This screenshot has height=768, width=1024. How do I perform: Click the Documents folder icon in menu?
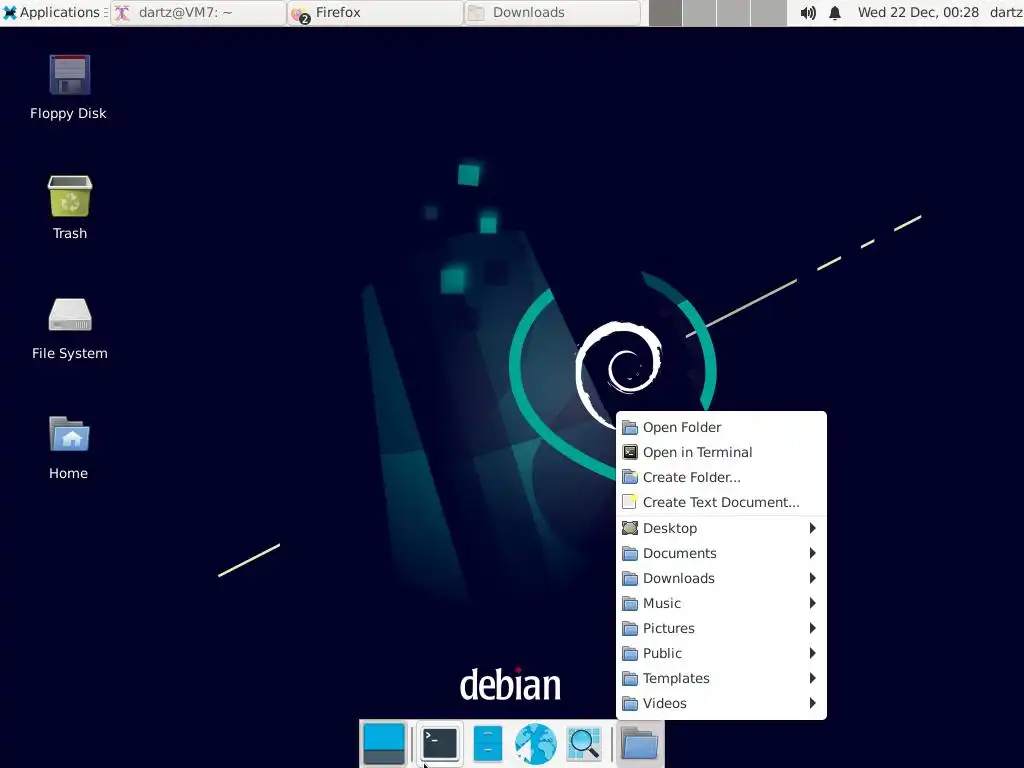(630, 553)
